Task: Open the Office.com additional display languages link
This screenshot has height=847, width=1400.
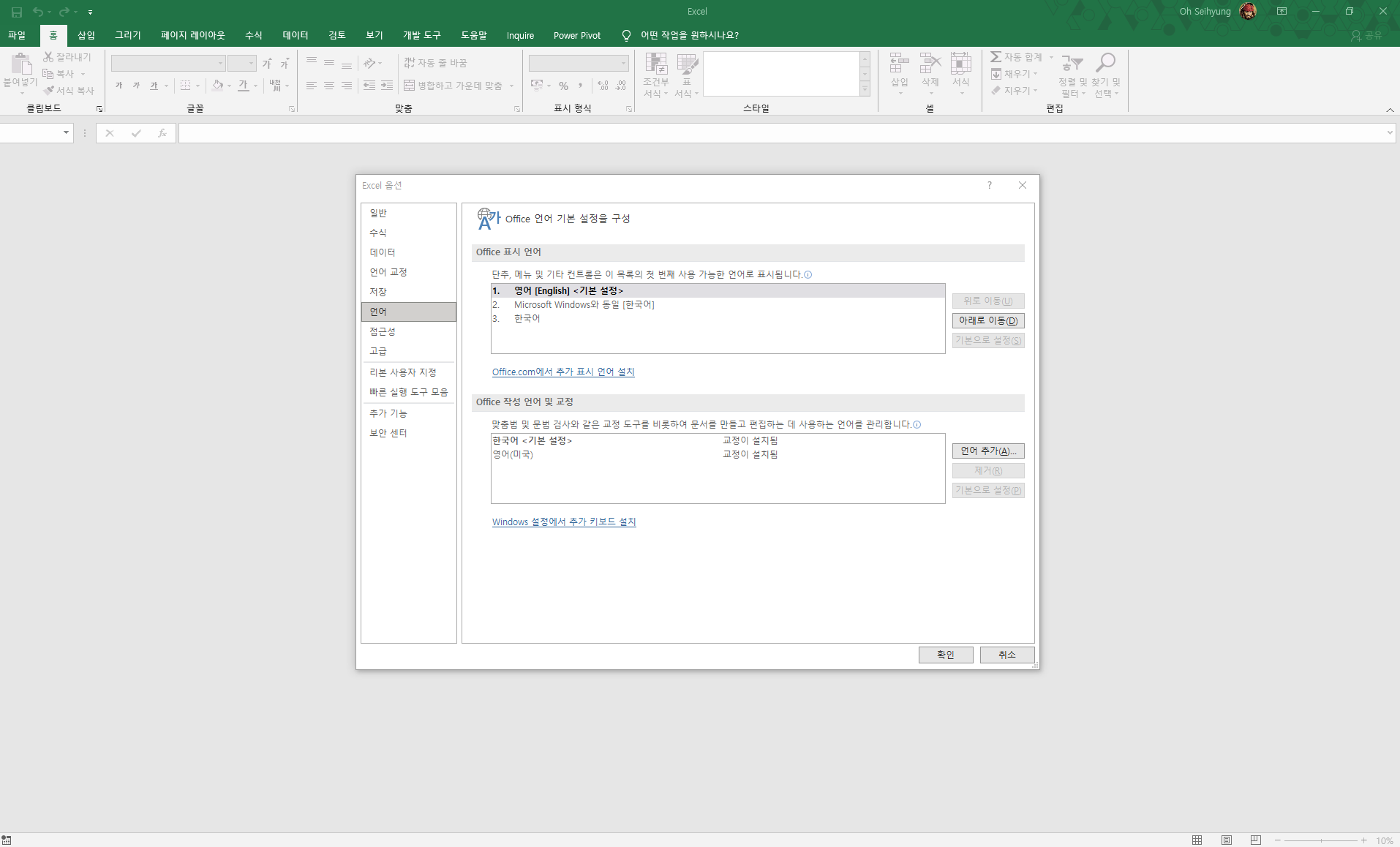Action: pyautogui.click(x=563, y=372)
